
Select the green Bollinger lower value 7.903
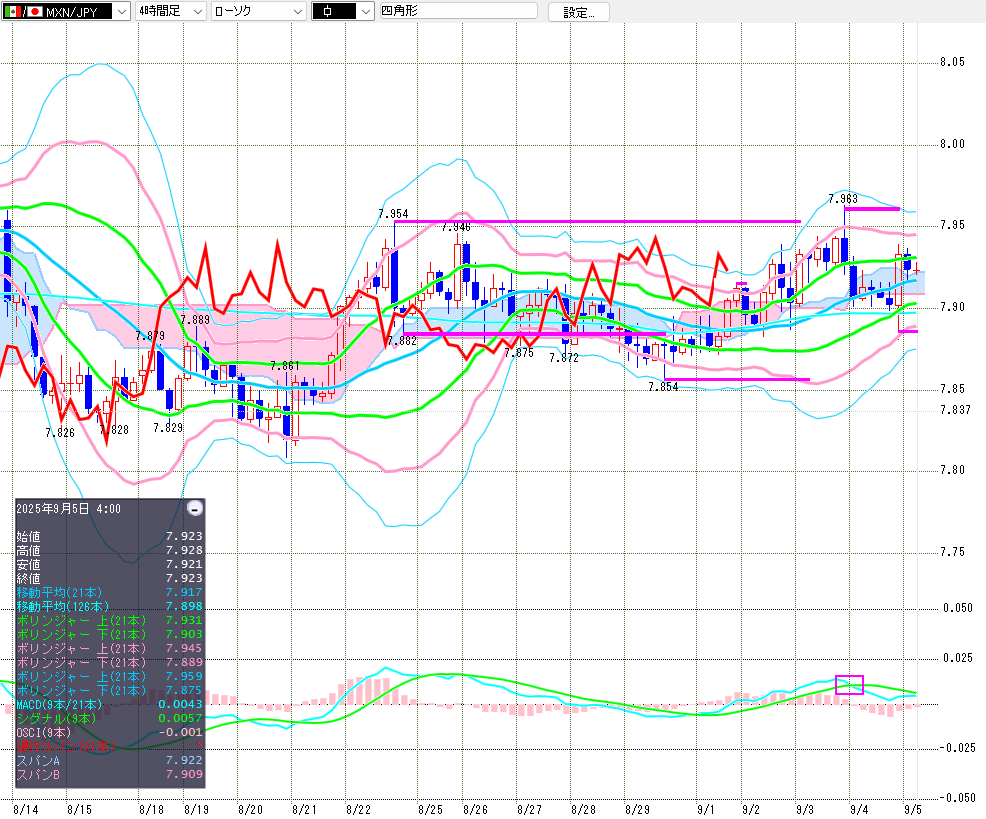[x=184, y=634]
